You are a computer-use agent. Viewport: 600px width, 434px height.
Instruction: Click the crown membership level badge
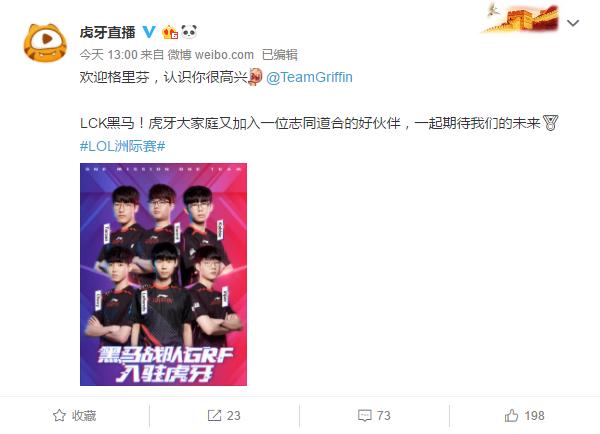click(x=170, y=32)
